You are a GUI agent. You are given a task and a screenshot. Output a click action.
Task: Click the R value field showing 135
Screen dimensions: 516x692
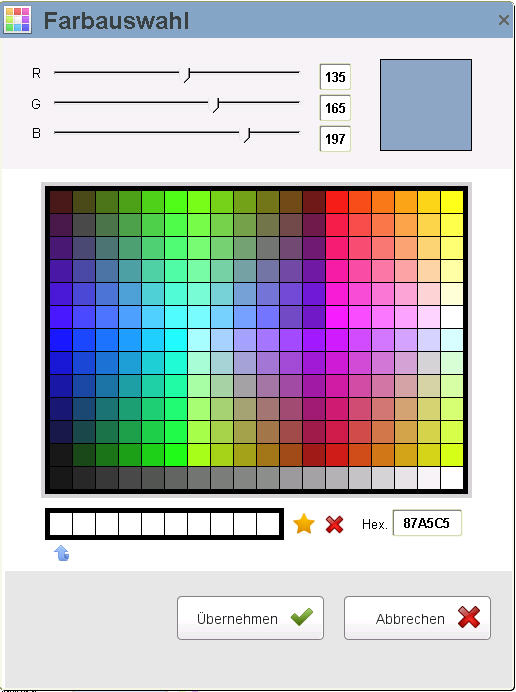[x=335, y=77]
